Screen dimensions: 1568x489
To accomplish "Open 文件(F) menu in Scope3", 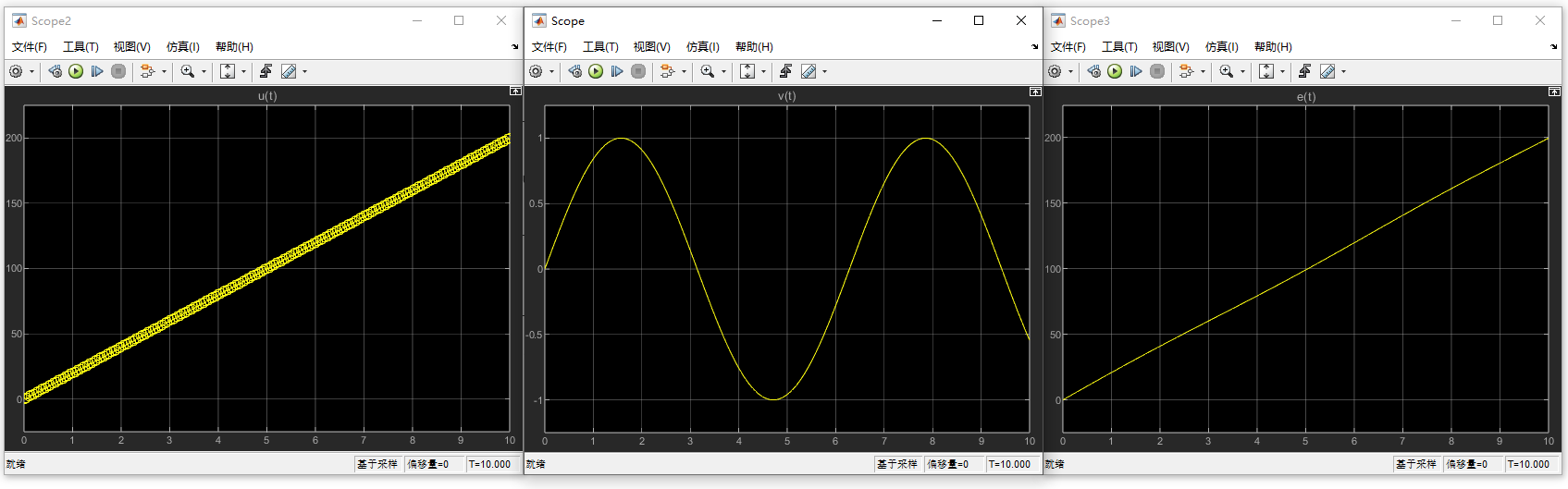I will point(1068,46).
